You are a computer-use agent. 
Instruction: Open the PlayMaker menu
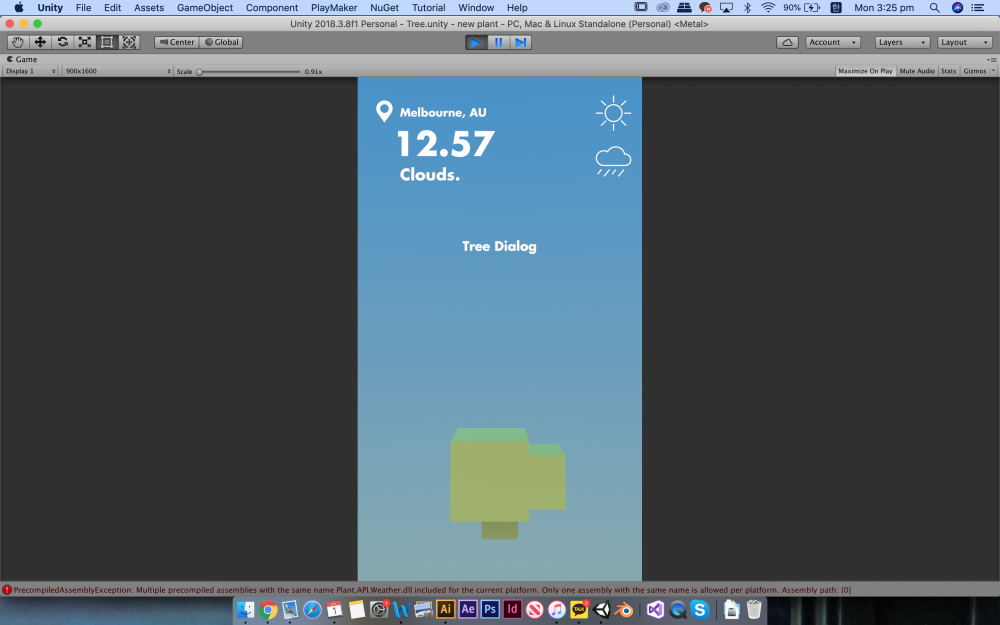[333, 7]
